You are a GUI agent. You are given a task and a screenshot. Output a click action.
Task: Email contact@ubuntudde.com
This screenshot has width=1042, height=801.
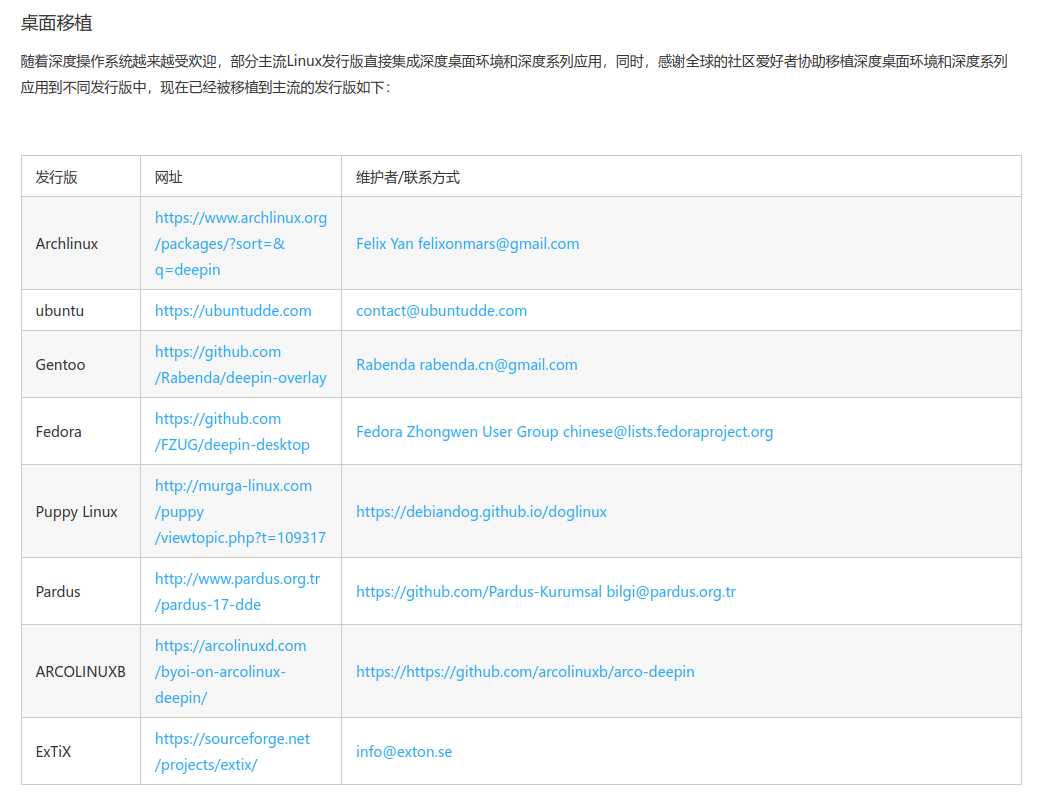(x=440, y=310)
